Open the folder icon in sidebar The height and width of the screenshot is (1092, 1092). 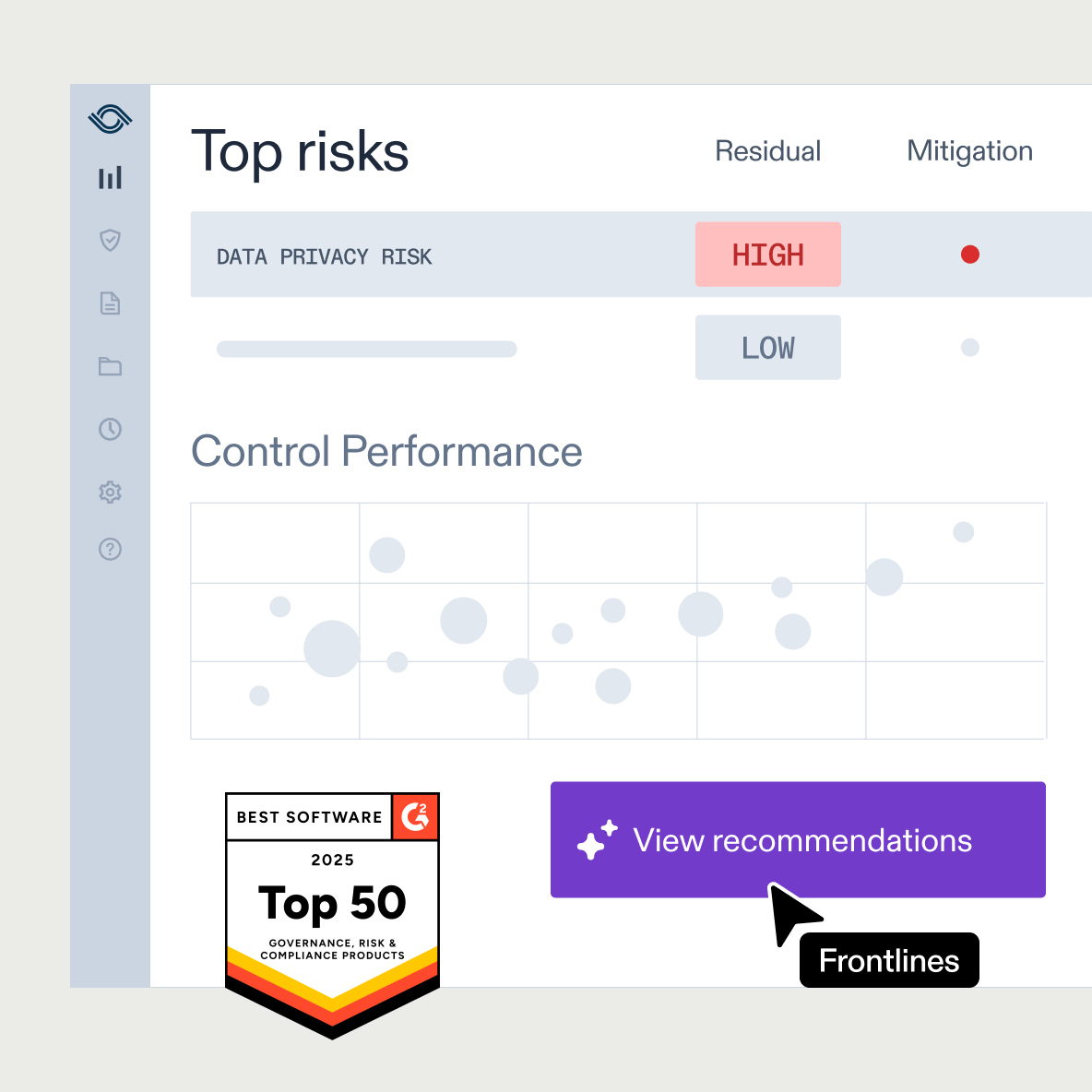point(110,366)
